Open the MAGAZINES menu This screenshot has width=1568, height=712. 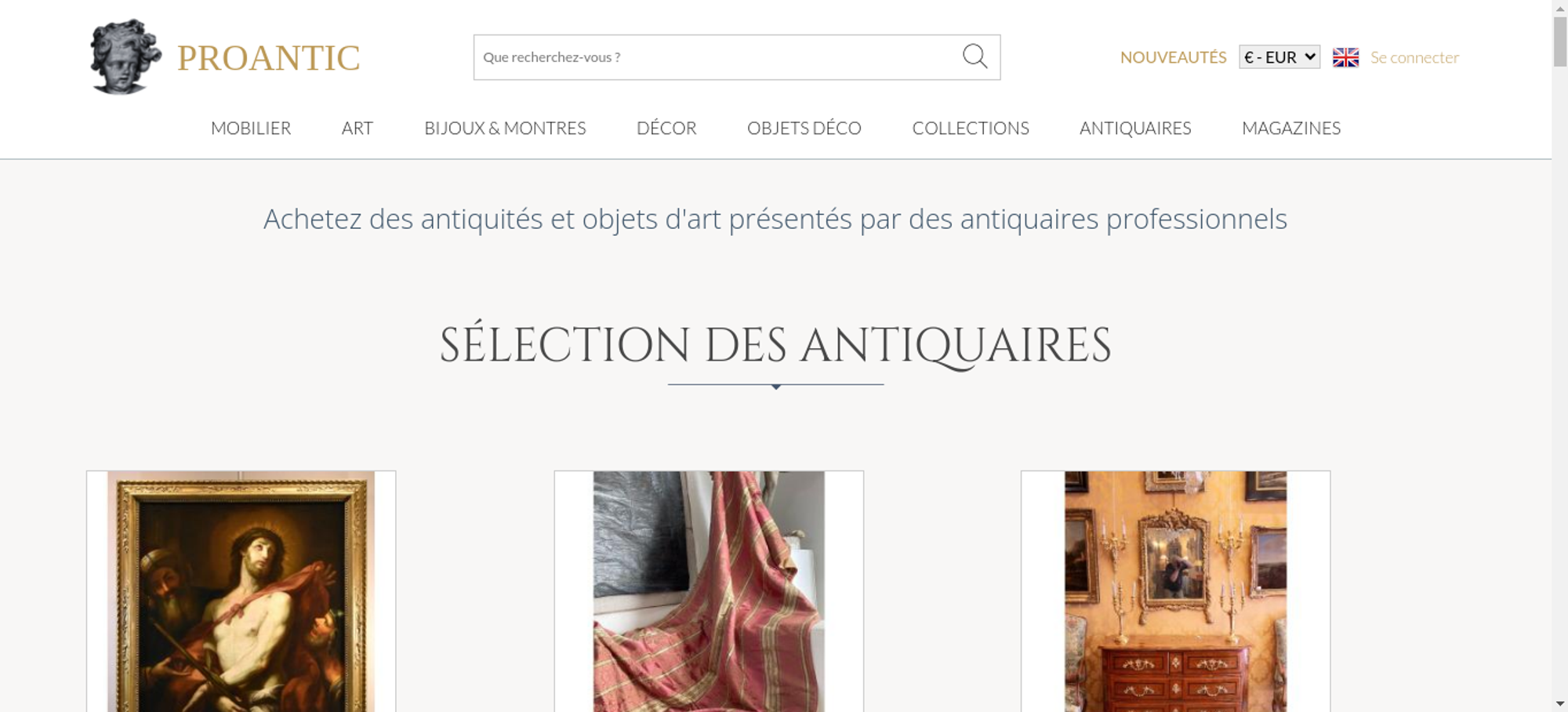pos(1291,128)
